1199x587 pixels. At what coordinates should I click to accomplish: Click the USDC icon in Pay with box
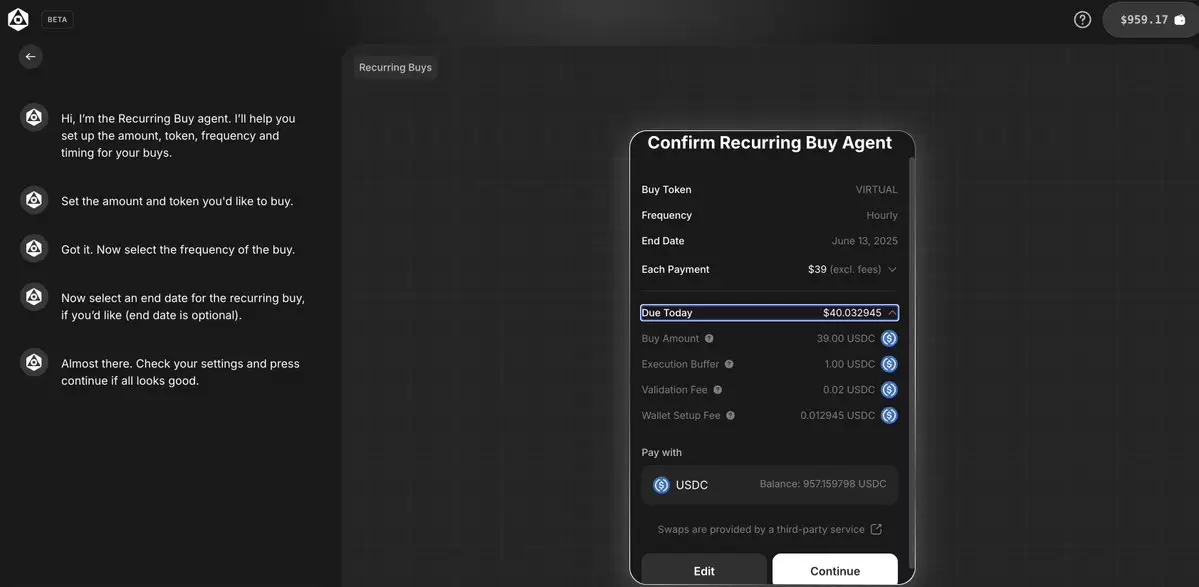(661, 485)
